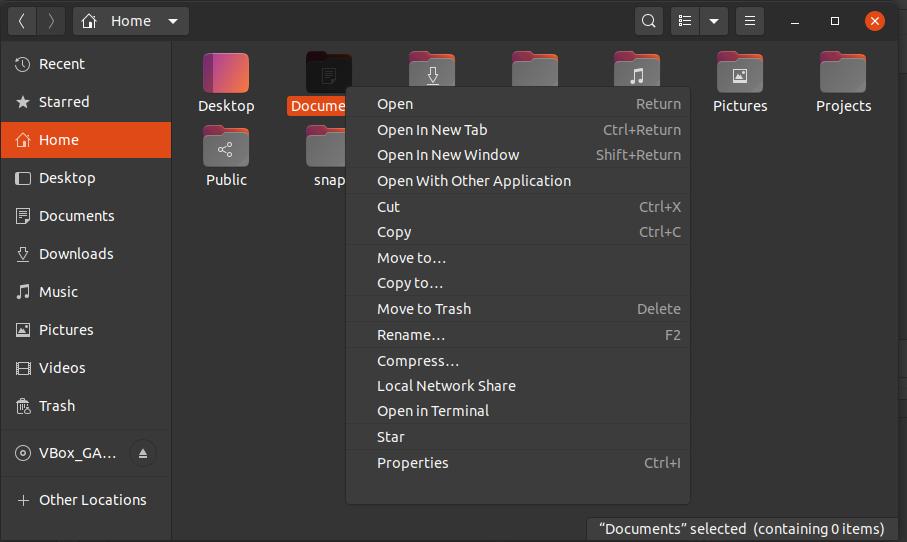Choose Move to Trash
Screen dimensions: 907x542
point(518,309)
